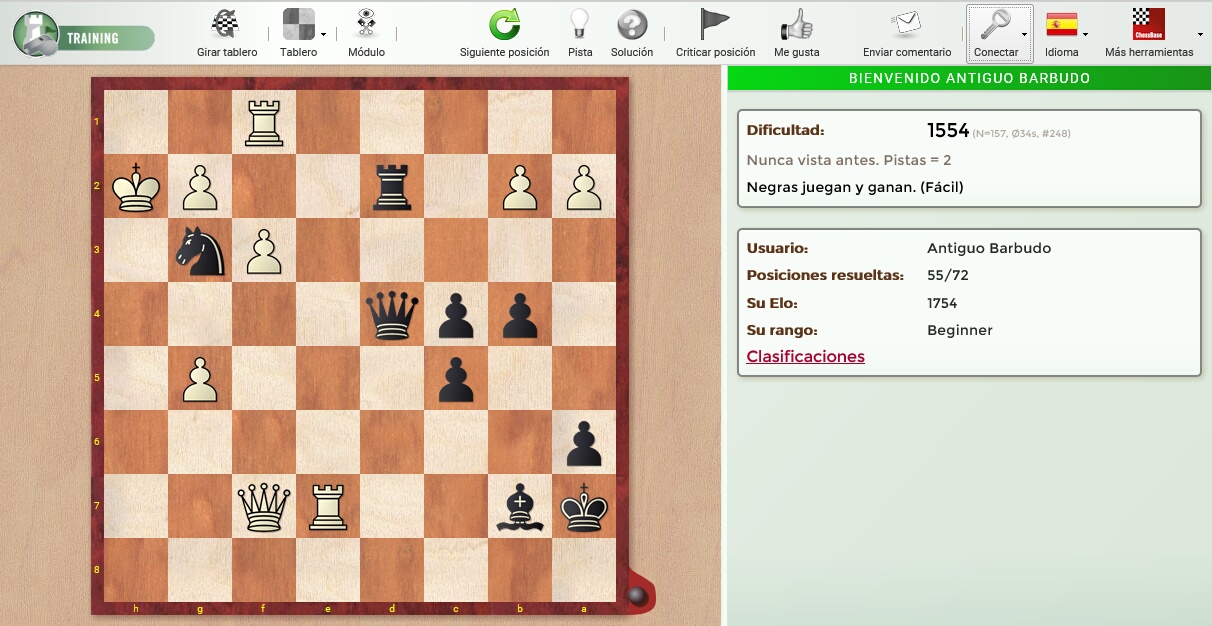Screen dimensions: 1212x626
Task: Open Enviar comentario envelope icon
Action: [x=907, y=24]
